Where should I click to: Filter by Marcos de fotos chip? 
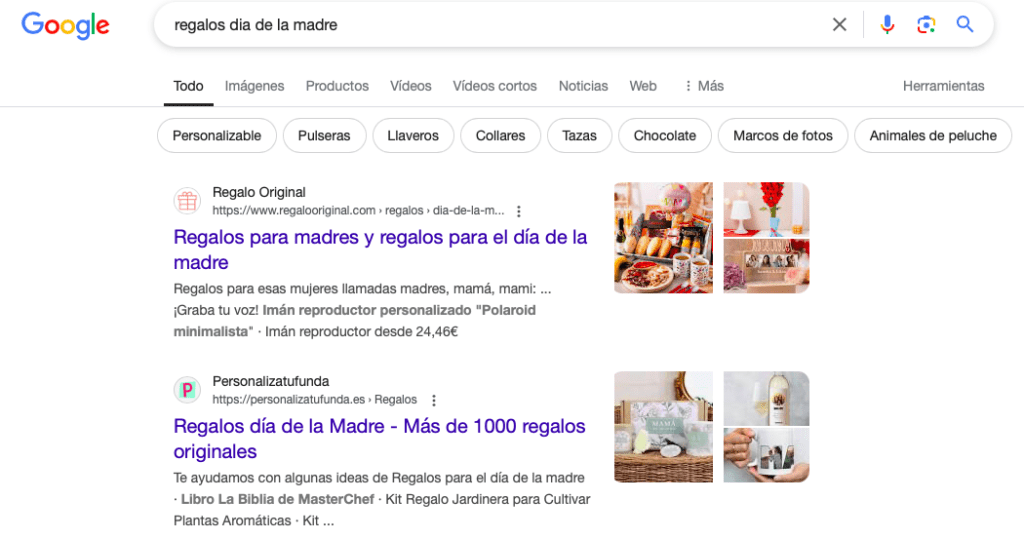tap(782, 136)
